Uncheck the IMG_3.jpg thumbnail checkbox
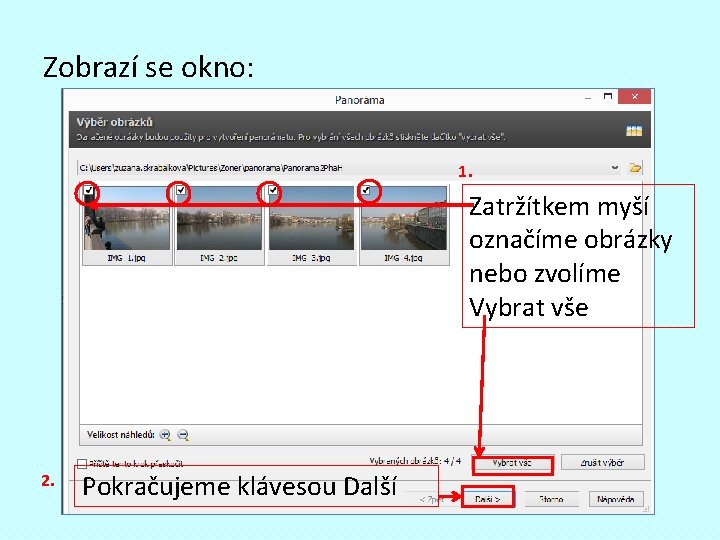The height and width of the screenshot is (540, 720). pos(273,190)
